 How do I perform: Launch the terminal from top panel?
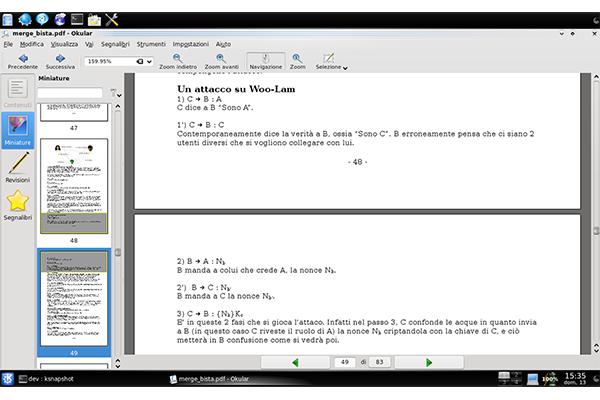(77, 19)
